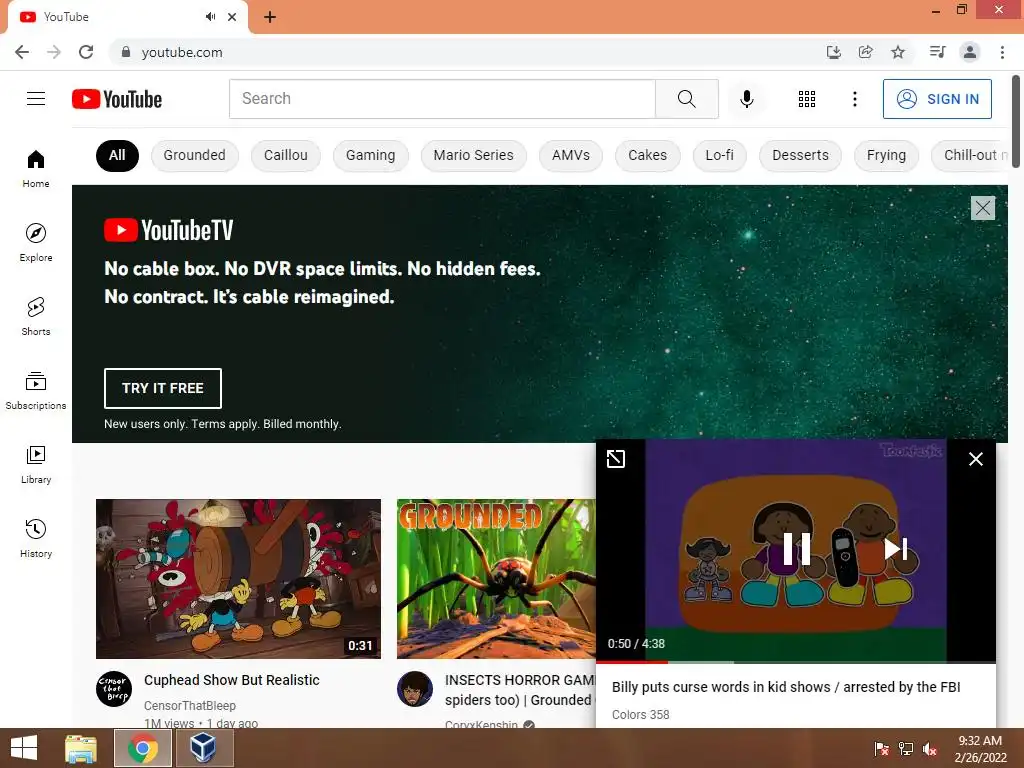Screen dimensions: 1024x768
Task: Go back in Chrome browser
Action: click(22, 52)
